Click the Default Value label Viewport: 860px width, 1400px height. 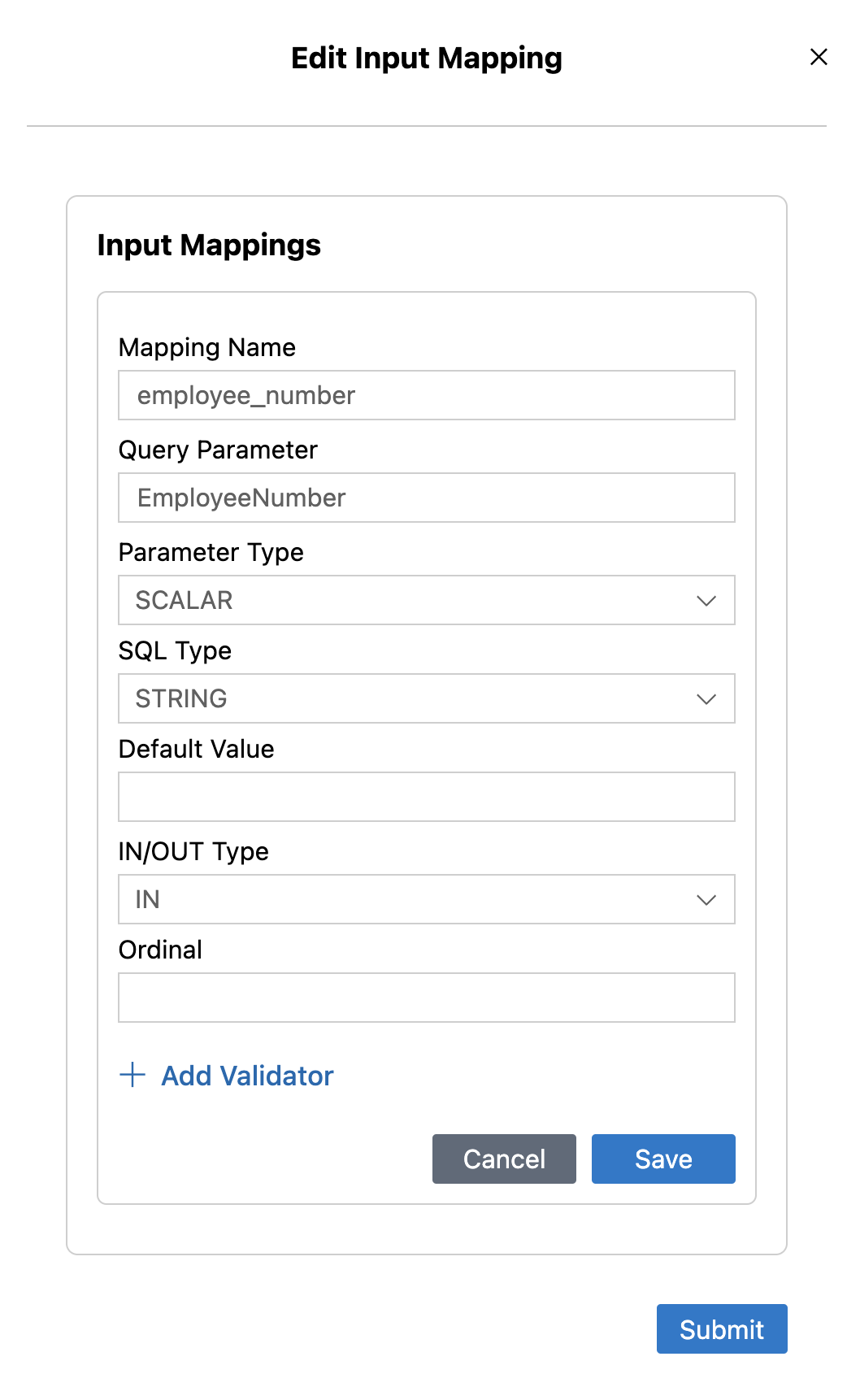pyautogui.click(x=196, y=749)
